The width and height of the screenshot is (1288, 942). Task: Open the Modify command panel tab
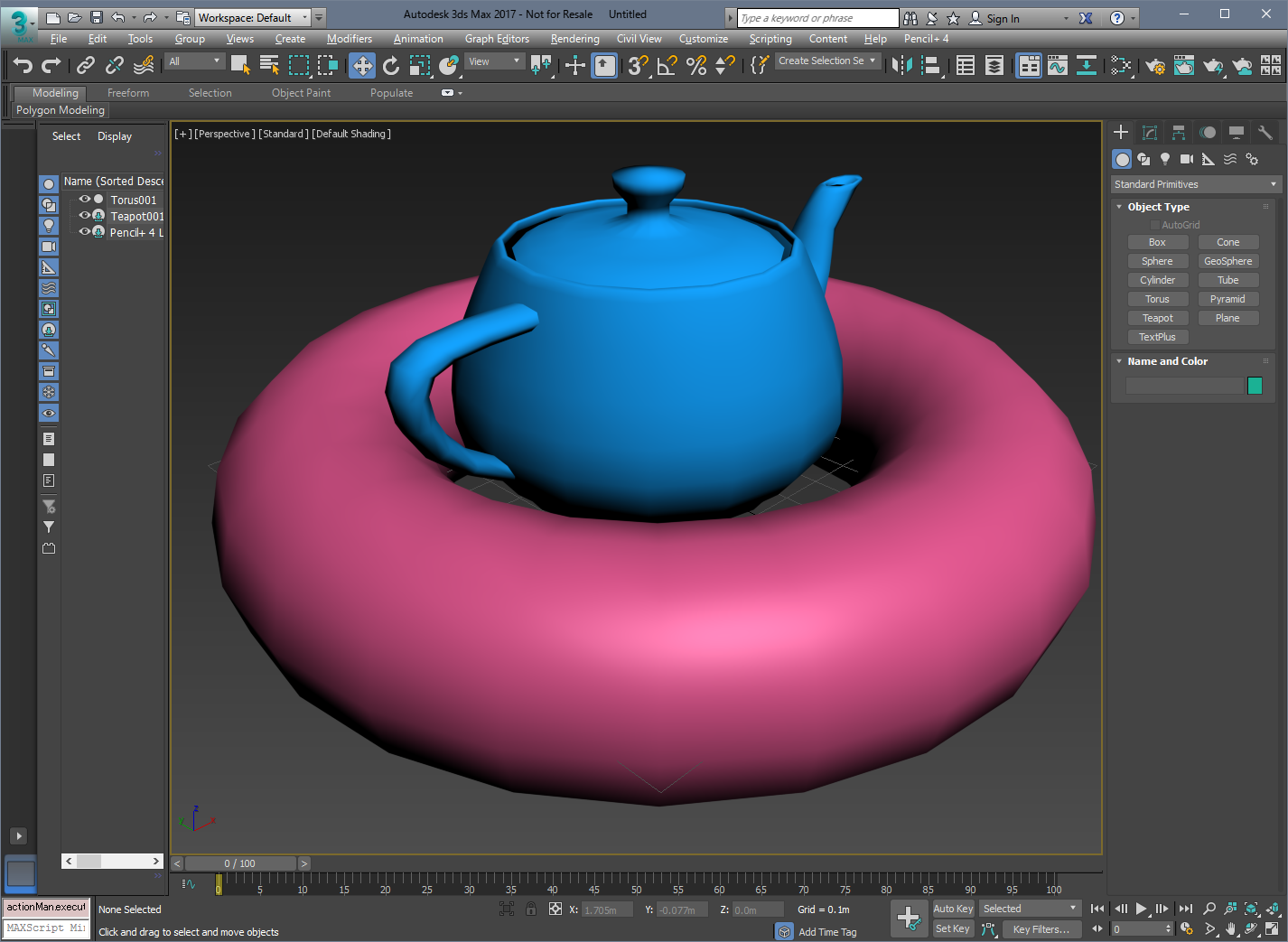(x=1150, y=133)
